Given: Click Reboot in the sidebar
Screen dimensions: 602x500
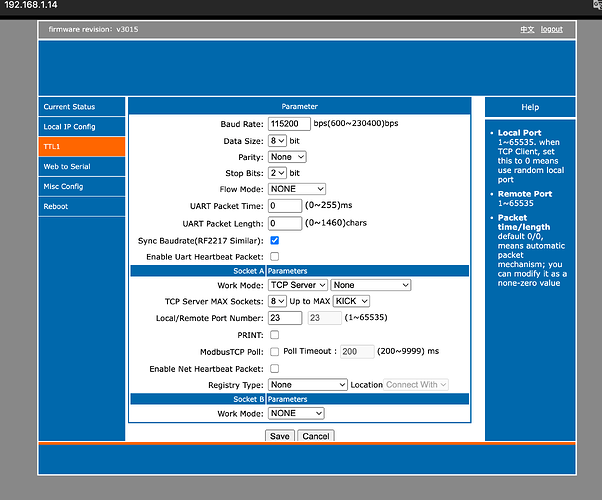Looking at the screenshot, I should [x=82, y=206].
